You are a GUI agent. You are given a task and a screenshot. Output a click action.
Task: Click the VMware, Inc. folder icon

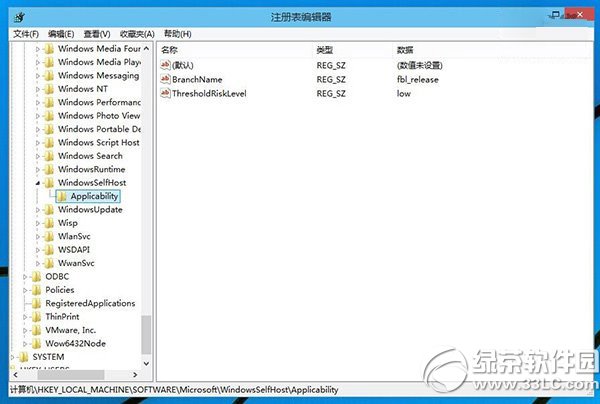[36, 330]
